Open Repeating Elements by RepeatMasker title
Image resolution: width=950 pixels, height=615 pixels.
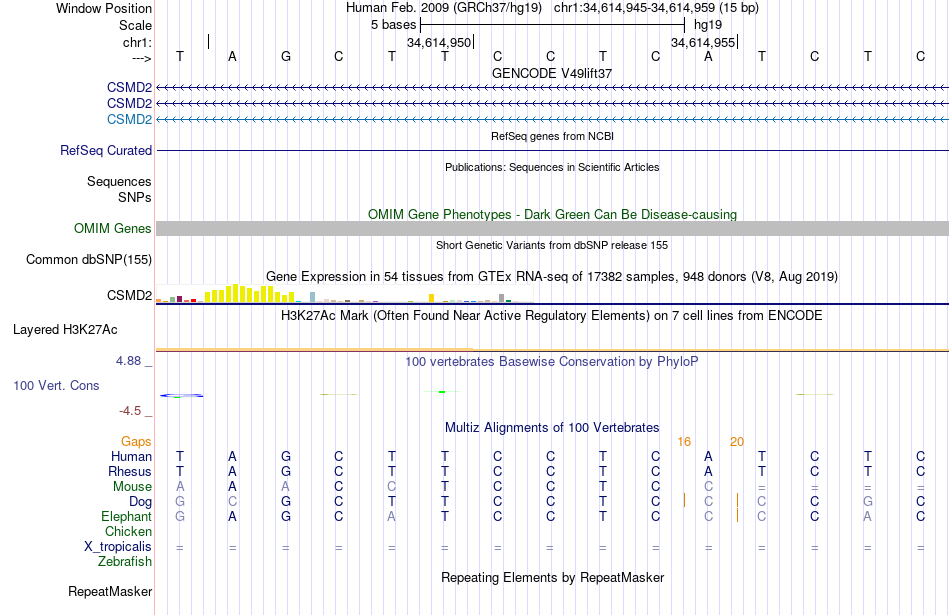(x=552, y=578)
